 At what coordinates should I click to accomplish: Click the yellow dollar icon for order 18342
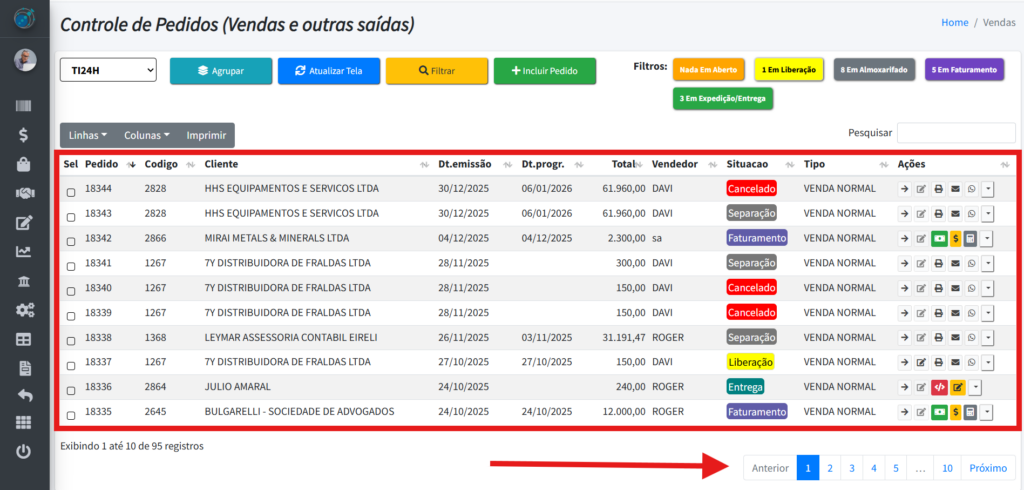pos(955,238)
